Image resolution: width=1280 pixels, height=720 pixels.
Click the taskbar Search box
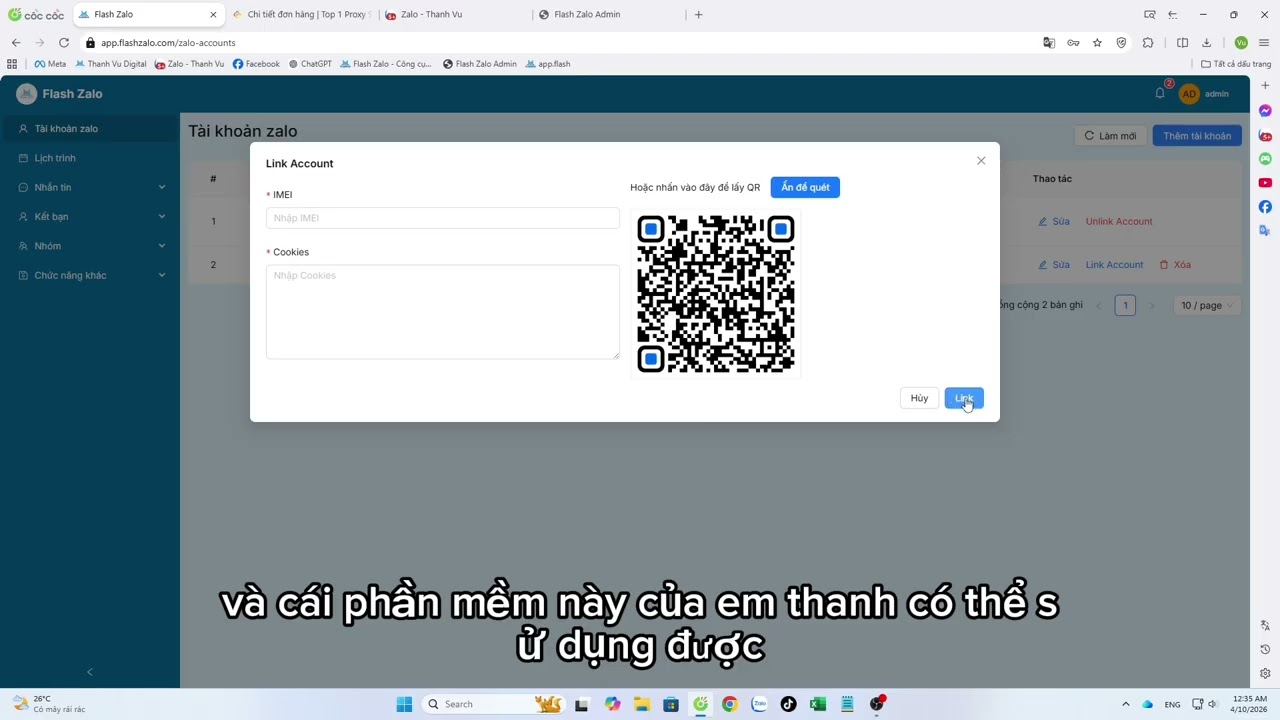point(494,704)
